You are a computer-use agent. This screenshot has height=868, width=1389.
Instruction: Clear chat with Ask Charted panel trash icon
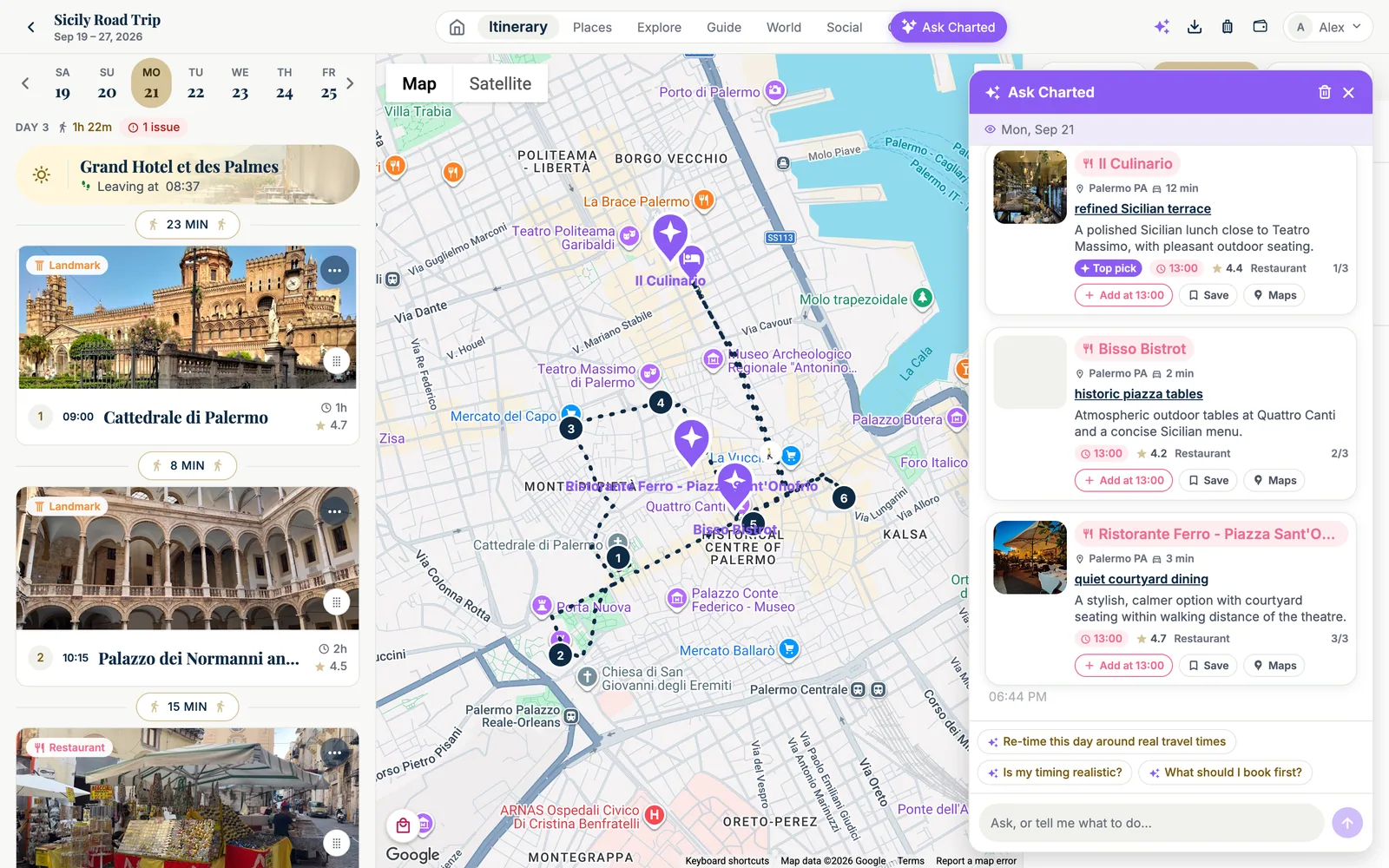[x=1324, y=92]
